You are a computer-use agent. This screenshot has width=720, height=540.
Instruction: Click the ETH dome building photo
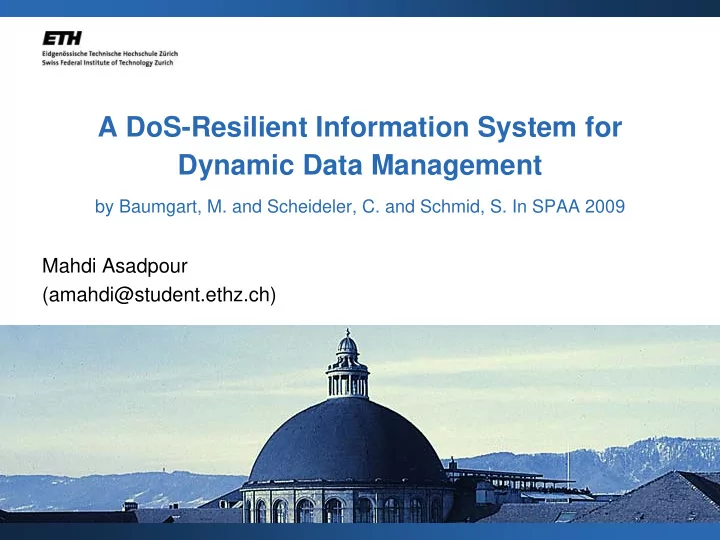point(360,424)
